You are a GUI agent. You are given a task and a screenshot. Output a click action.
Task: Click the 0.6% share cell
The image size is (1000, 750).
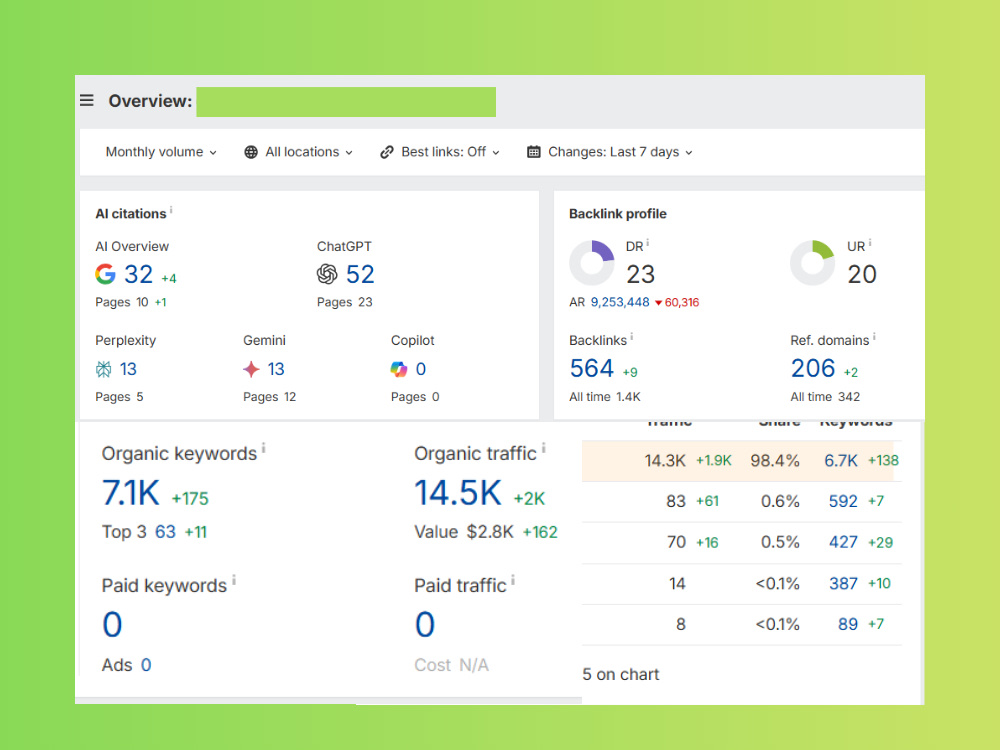780,501
